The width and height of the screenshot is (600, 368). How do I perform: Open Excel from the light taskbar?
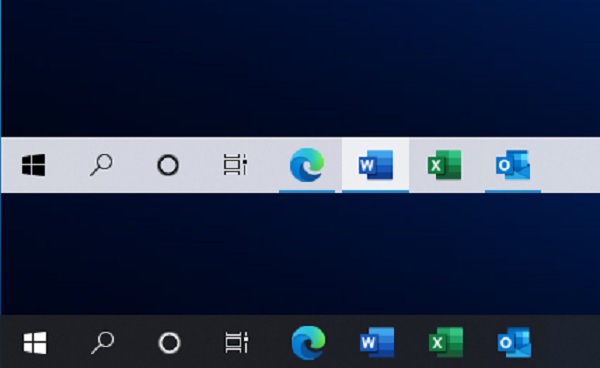[444, 165]
